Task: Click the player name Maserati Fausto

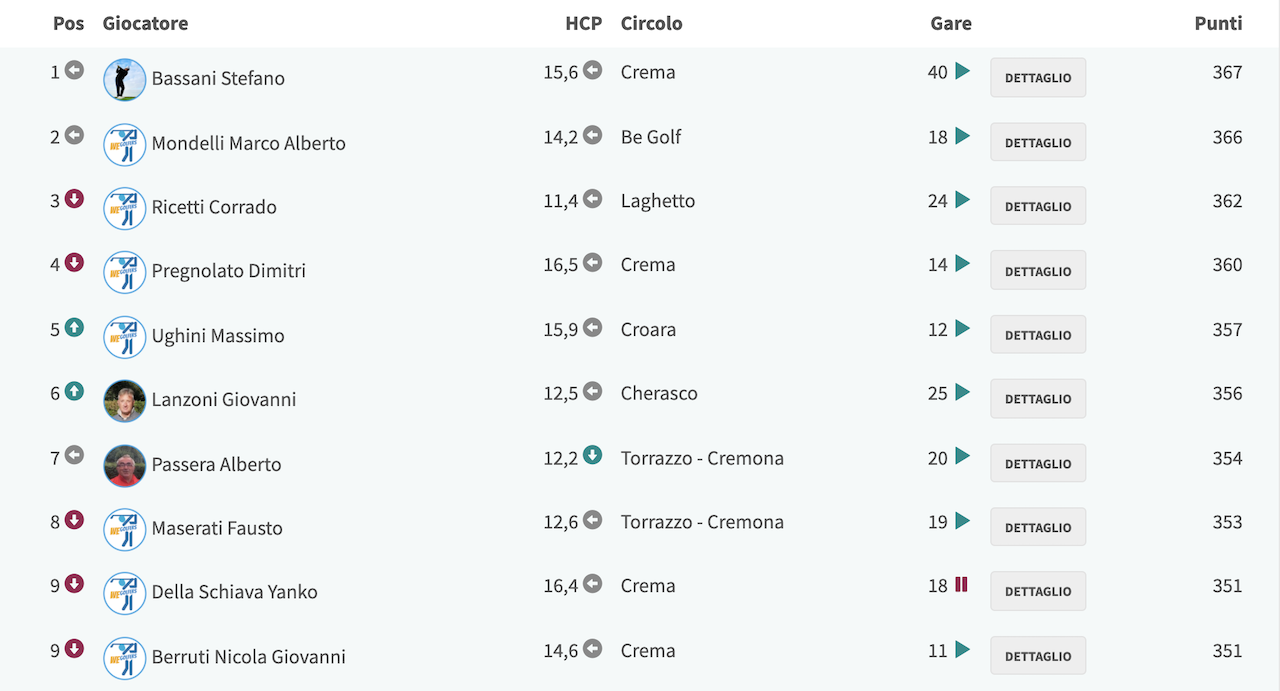Action: (217, 528)
